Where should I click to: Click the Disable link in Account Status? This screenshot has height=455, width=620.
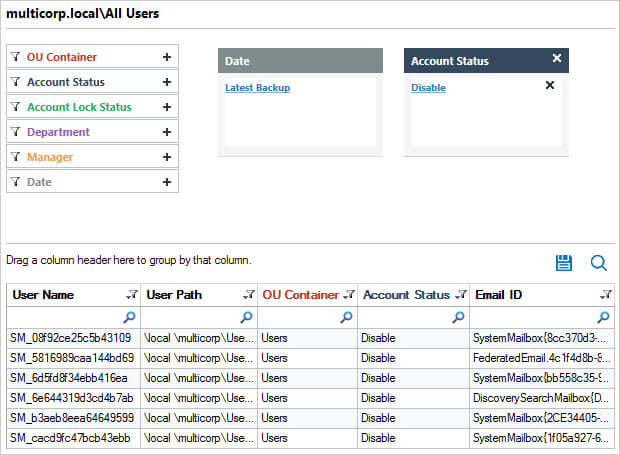tap(428, 88)
